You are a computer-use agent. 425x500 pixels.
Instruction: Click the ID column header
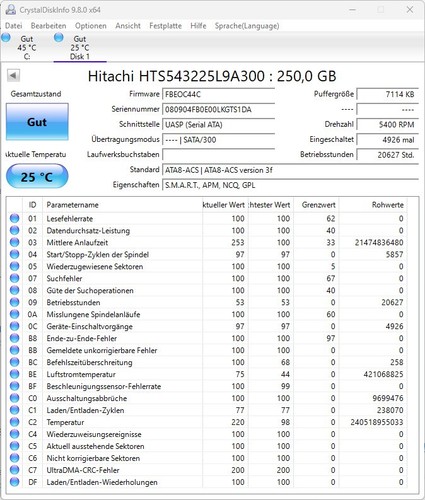32,205
